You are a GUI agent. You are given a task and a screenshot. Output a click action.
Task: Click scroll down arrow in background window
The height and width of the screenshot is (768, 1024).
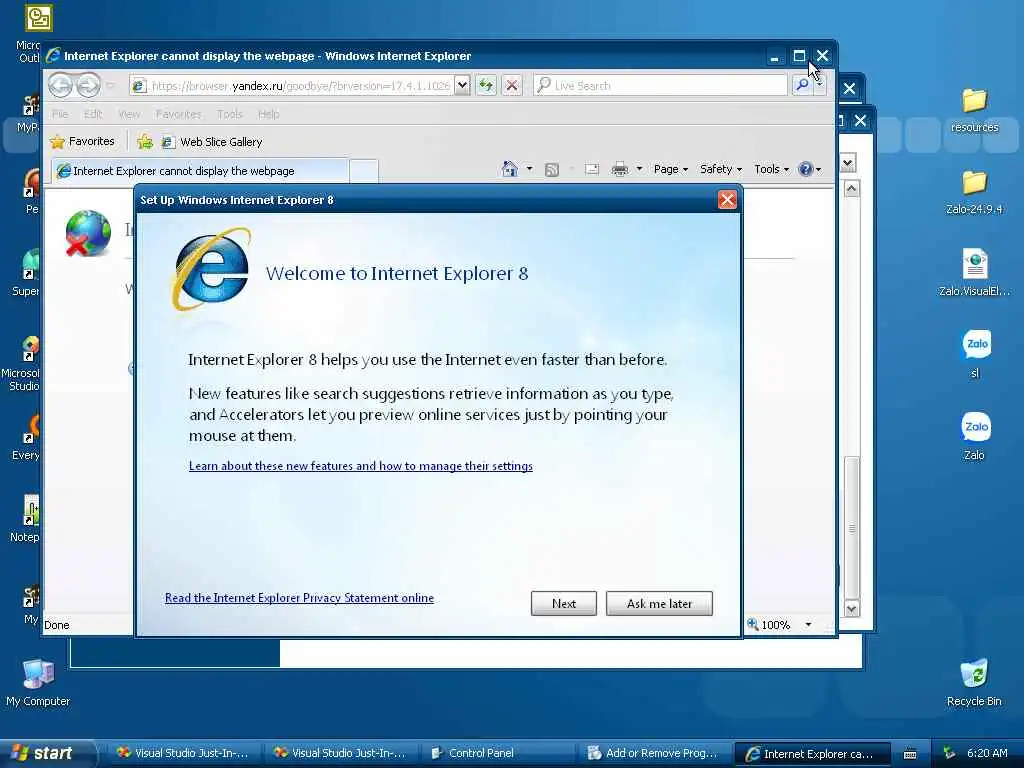pyautogui.click(x=852, y=609)
